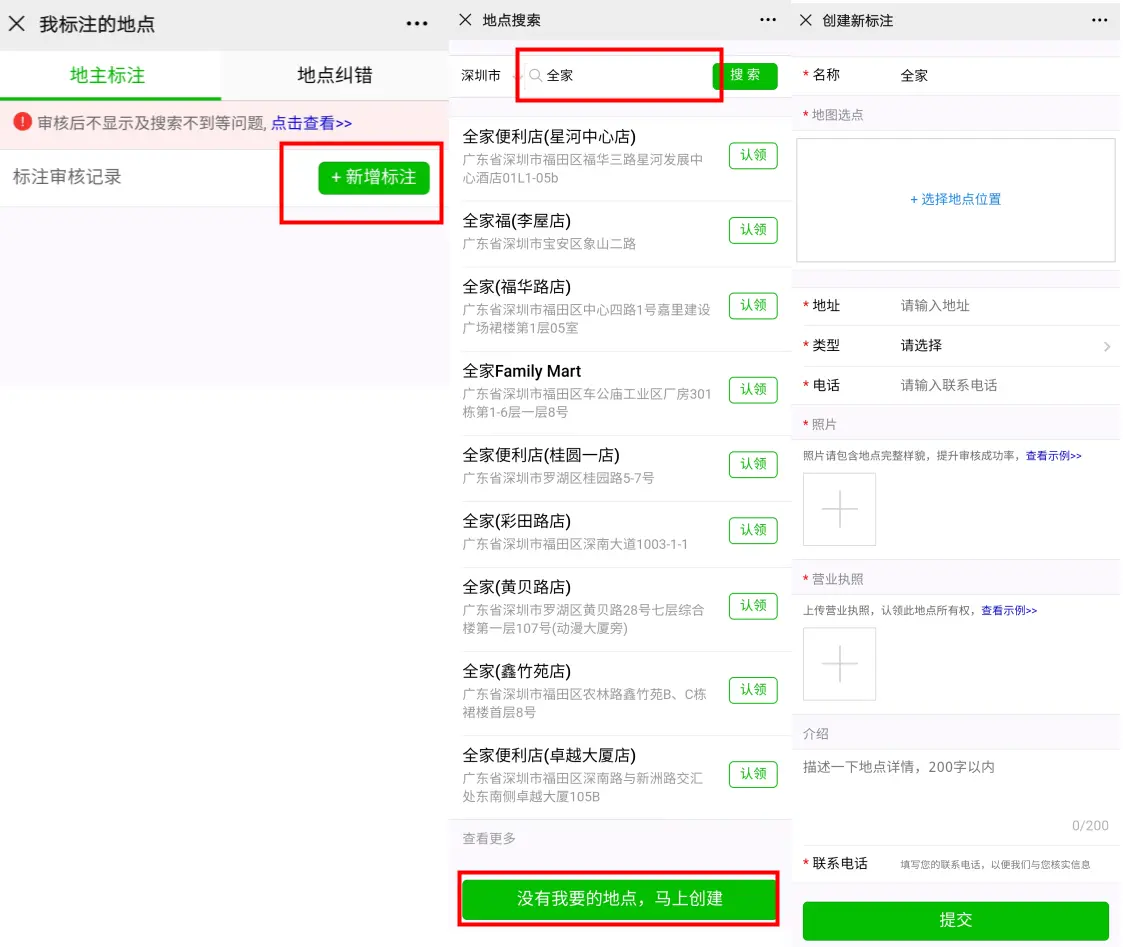Click + 选择地点位置 in map area
The image size is (1141, 947).
tap(955, 200)
